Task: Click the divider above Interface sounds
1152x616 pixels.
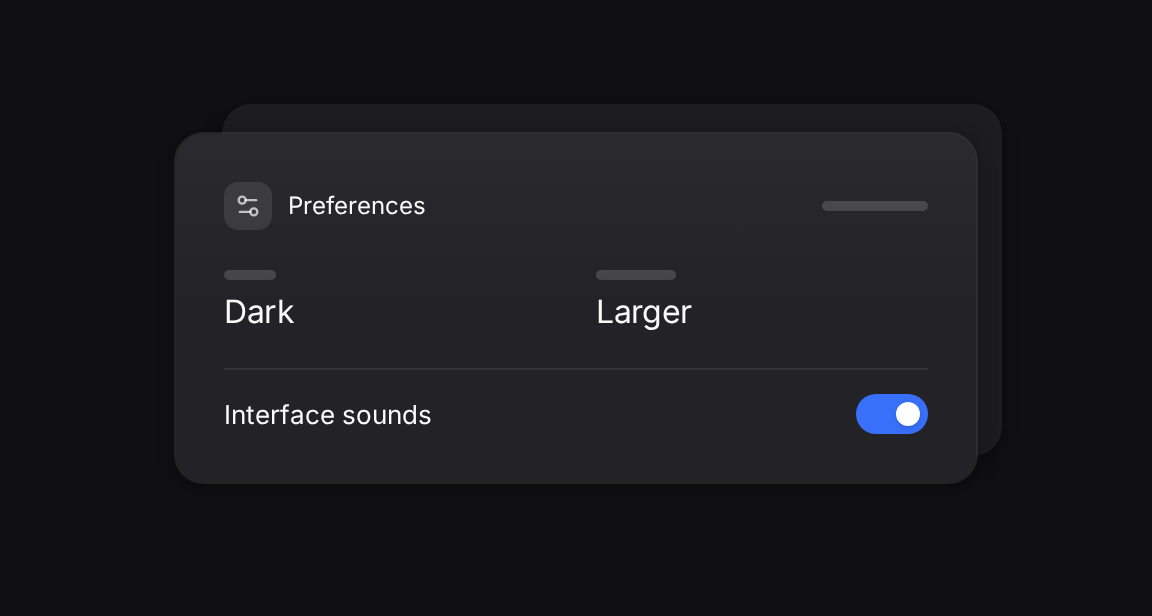Action: (x=576, y=368)
